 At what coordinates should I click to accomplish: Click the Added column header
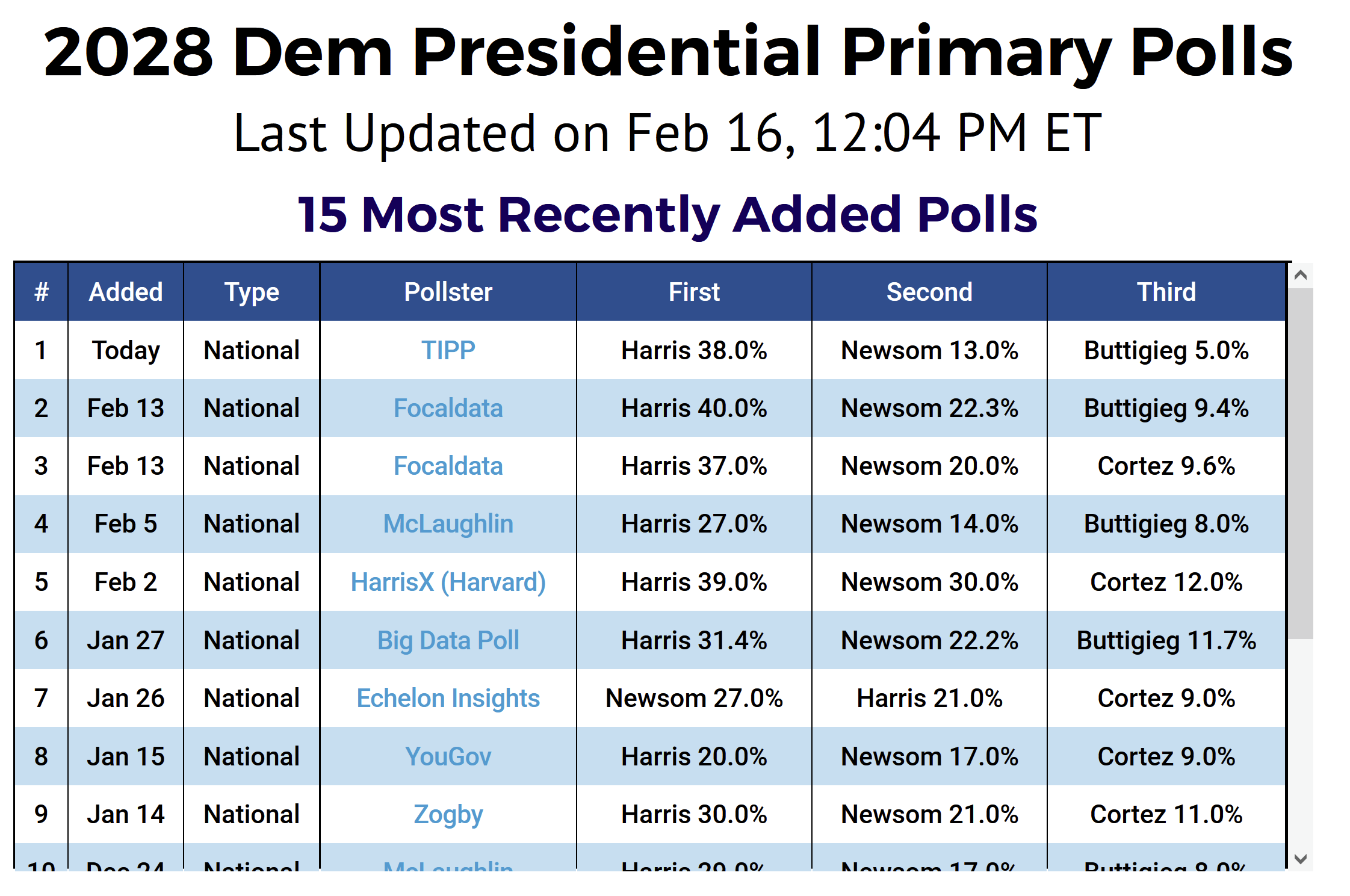(126, 292)
